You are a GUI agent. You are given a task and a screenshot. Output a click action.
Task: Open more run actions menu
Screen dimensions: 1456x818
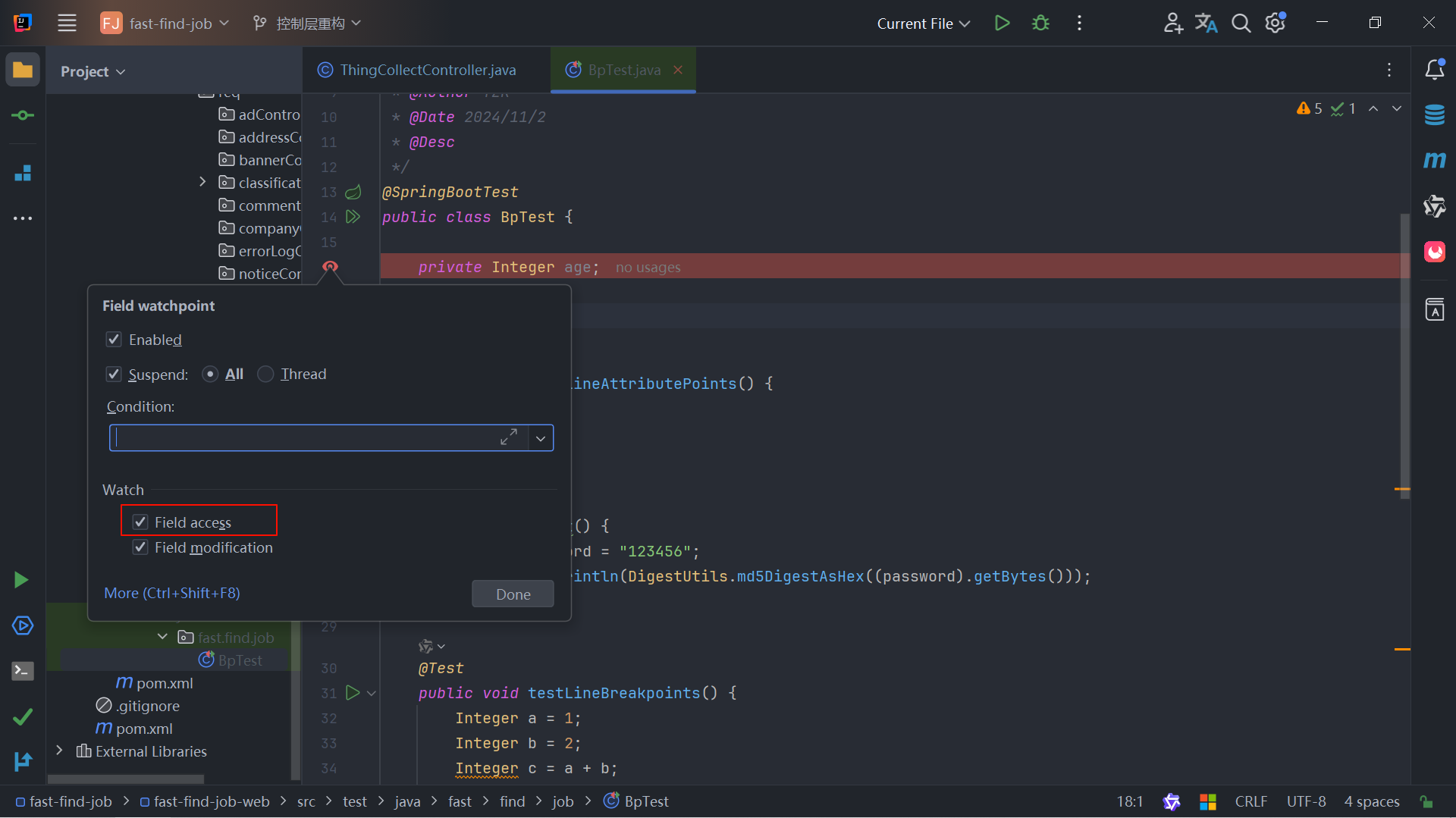point(1079,23)
